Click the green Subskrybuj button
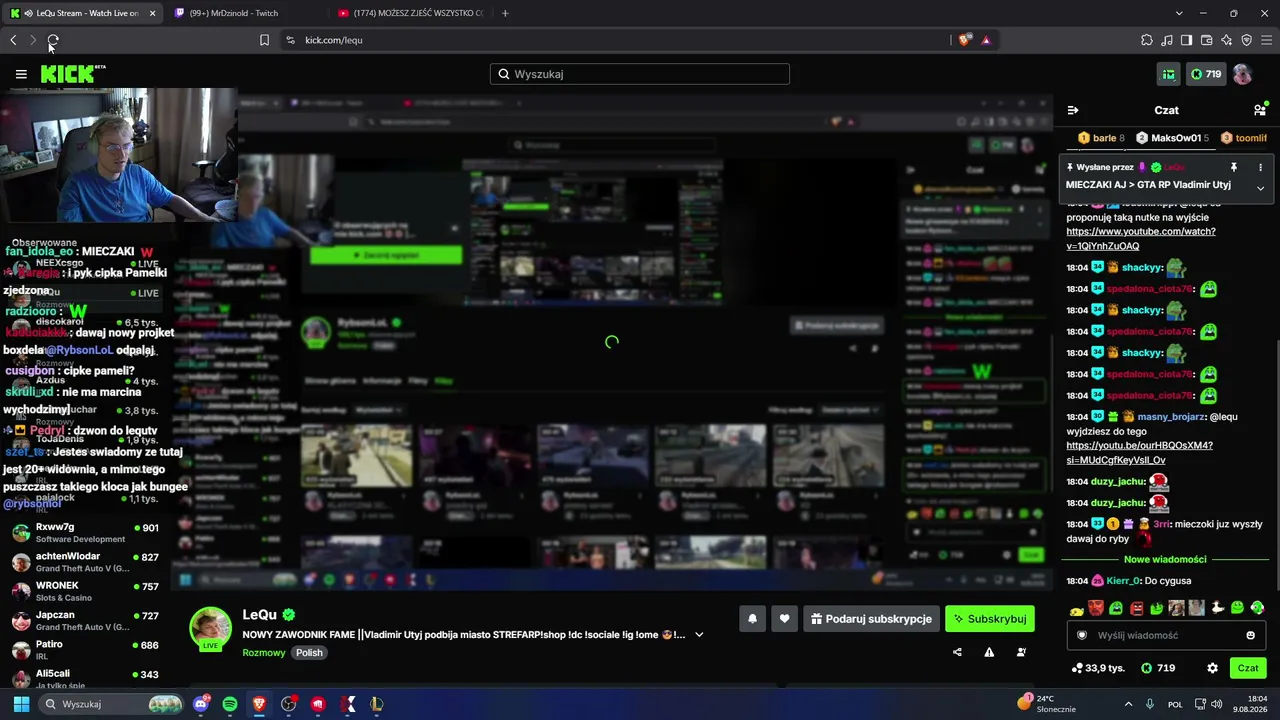The width and height of the screenshot is (1280, 720). pyautogui.click(x=990, y=619)
